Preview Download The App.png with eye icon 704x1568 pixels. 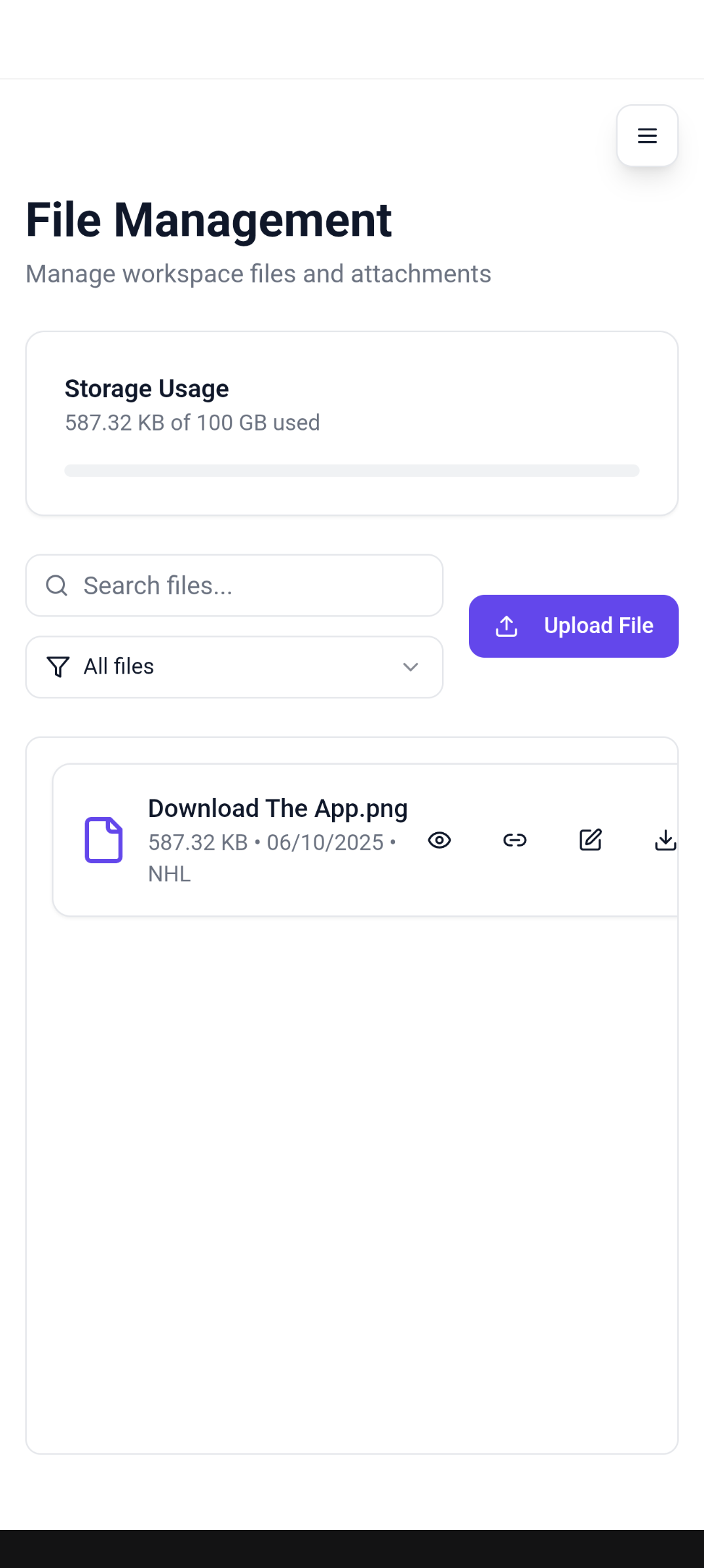pos(439,840)
